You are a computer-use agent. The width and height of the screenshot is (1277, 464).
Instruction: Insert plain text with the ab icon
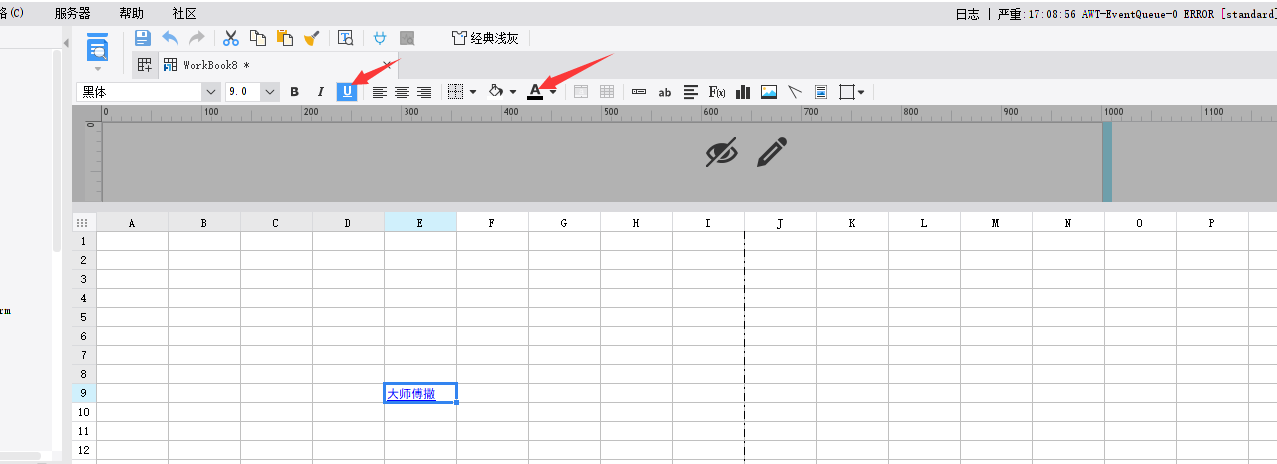coord(665,92)
